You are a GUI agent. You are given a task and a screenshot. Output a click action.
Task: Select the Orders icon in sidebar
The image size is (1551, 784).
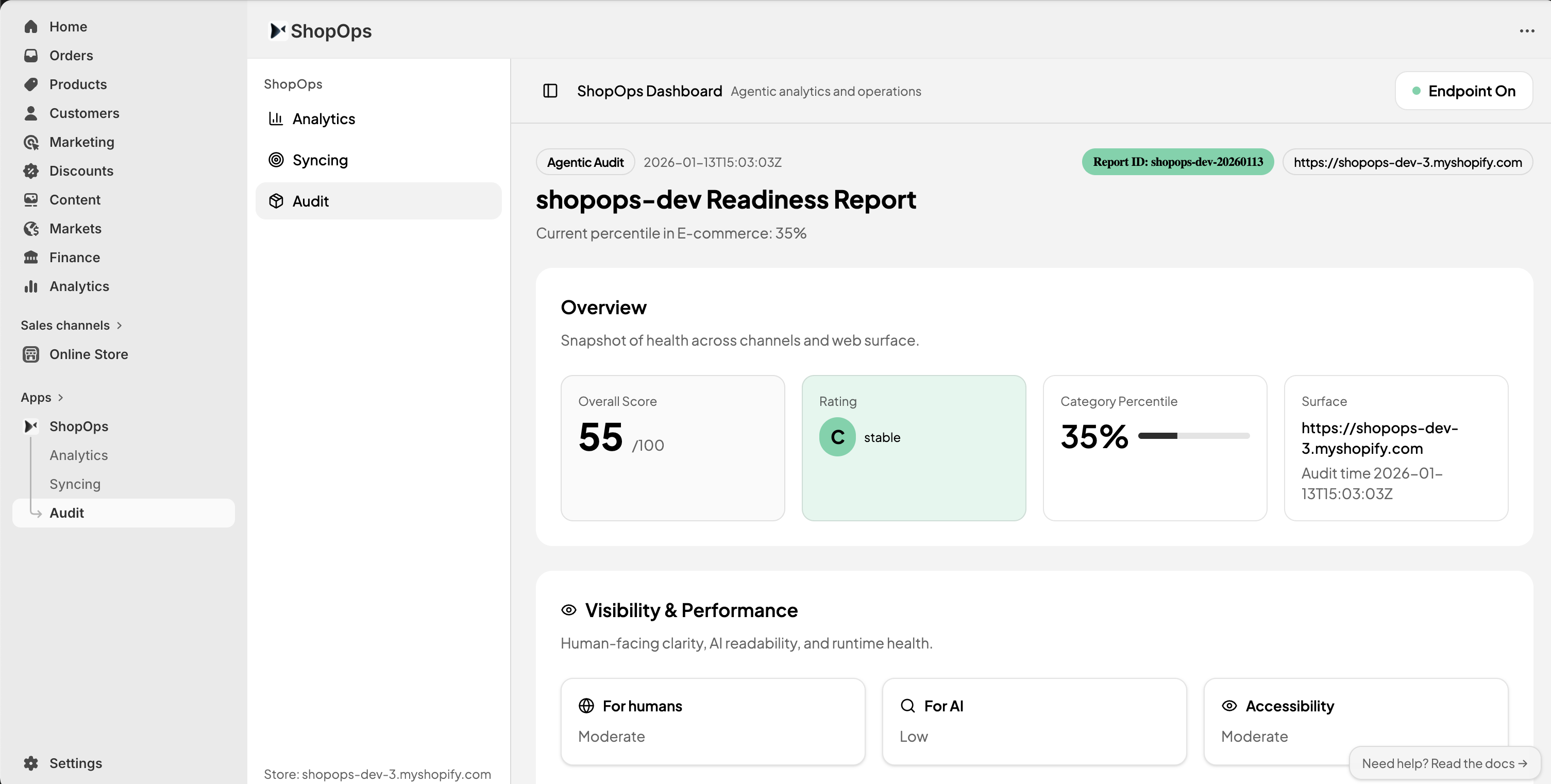[x=32, y=55]
